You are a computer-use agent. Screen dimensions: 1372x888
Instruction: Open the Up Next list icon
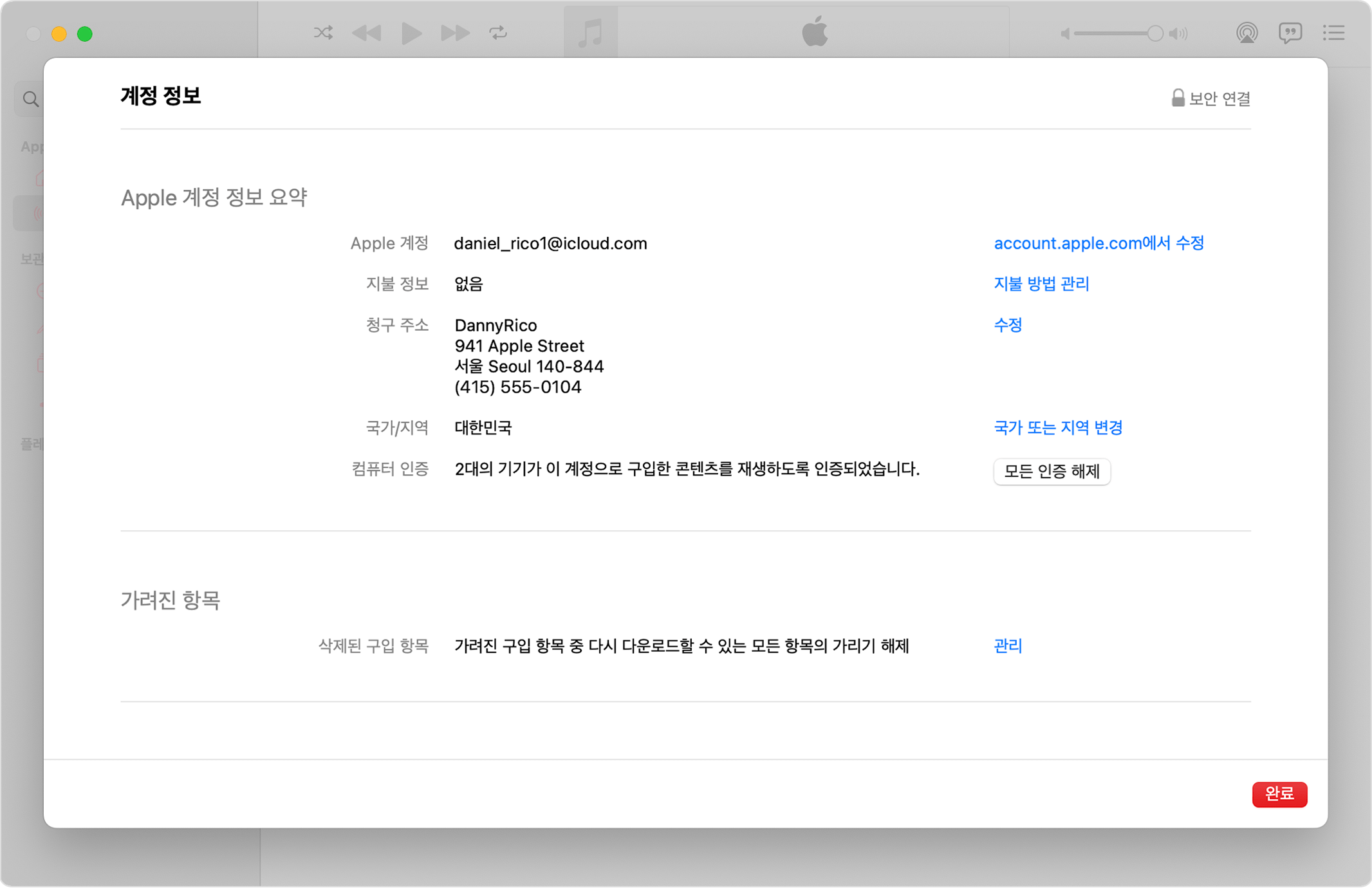[1334, 33]
